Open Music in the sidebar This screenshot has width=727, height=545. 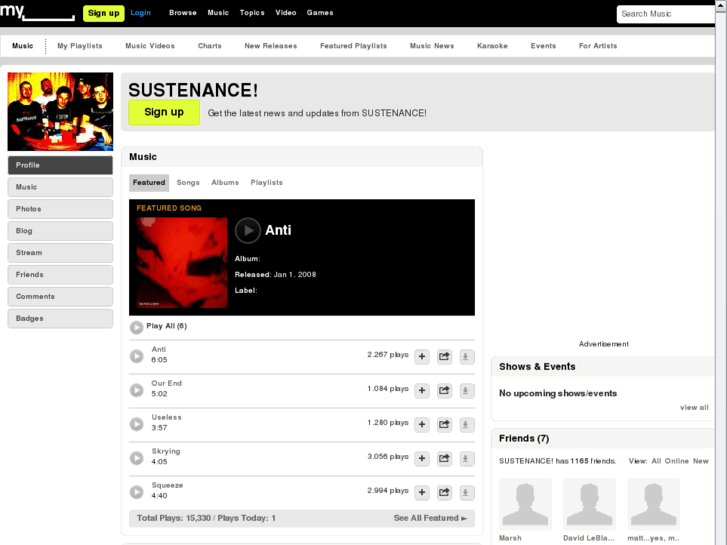pos(60,187)
